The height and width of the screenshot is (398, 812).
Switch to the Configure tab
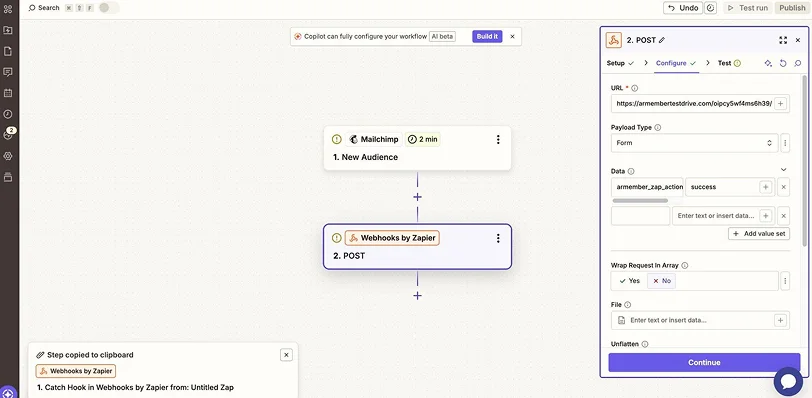[676, 63]
